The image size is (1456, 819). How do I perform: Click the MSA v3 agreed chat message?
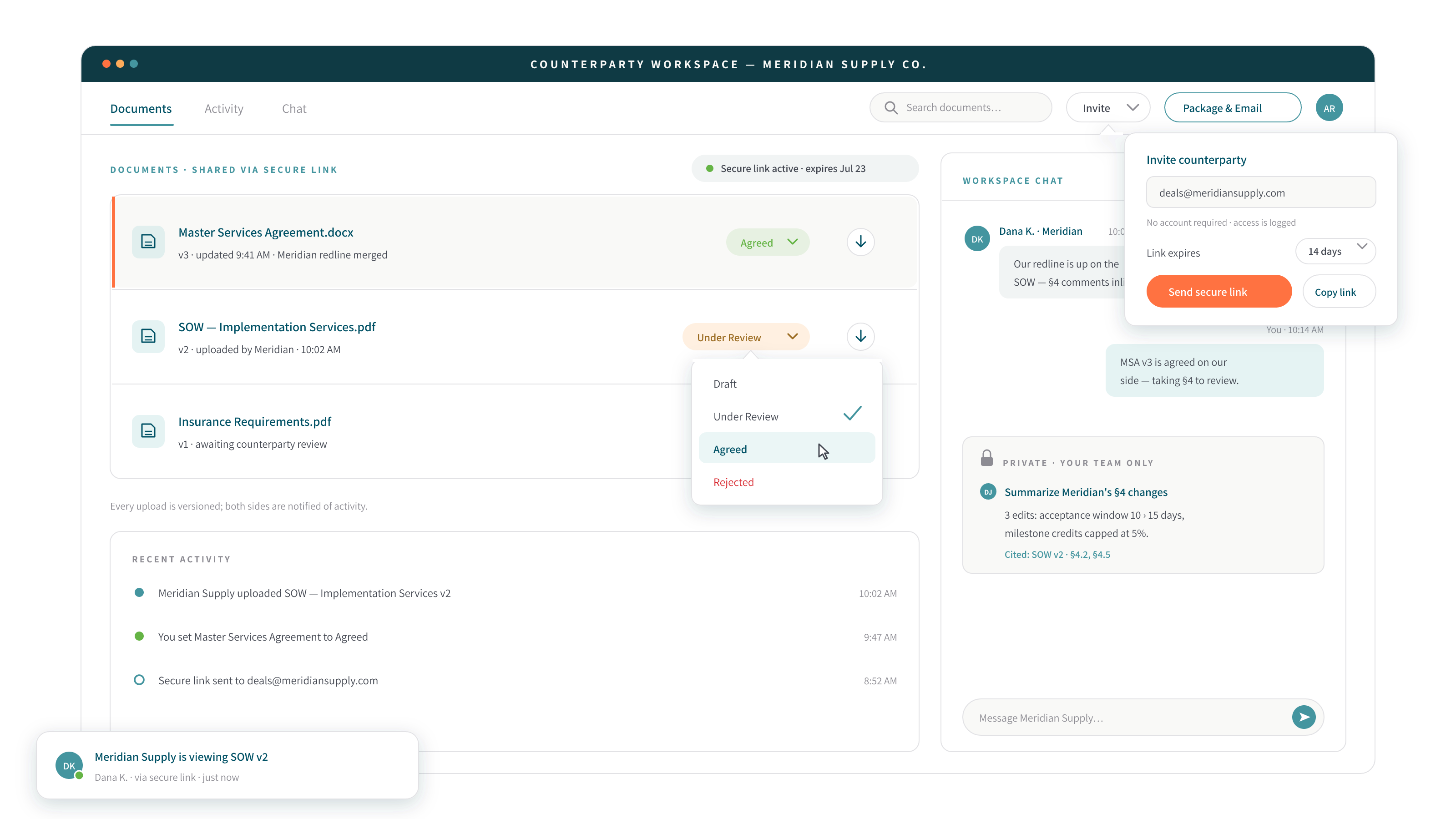[x=1214, y=371]
